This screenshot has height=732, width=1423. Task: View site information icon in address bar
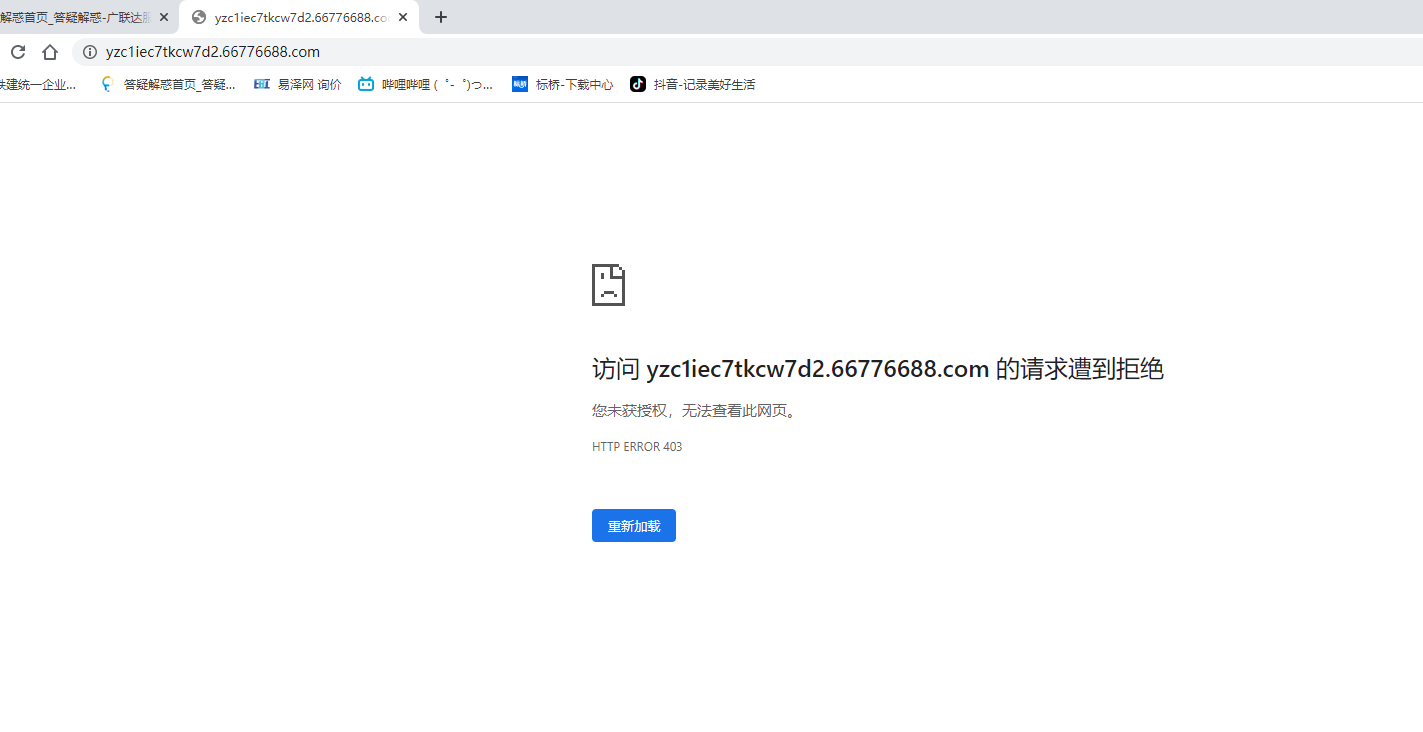[x=90, y=52]
